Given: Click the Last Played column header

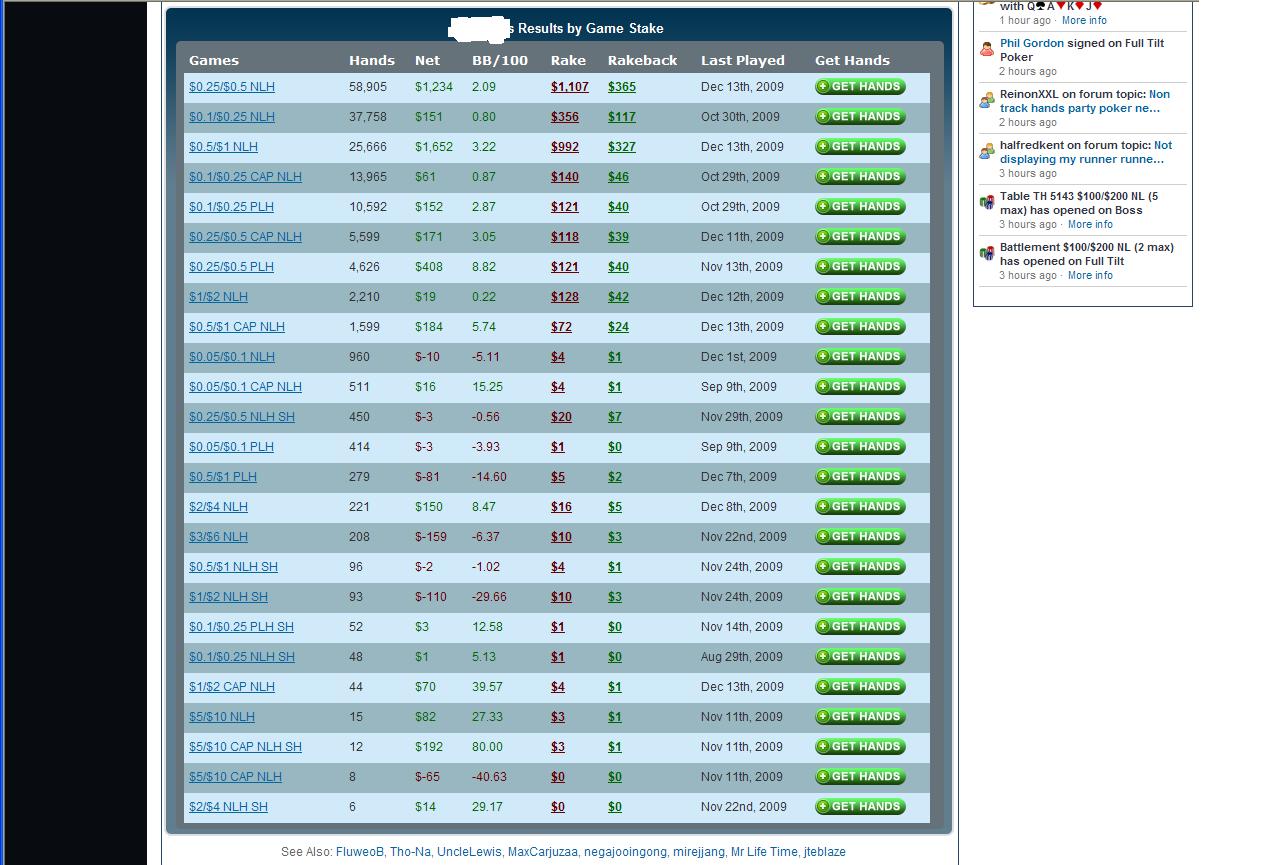Looking at the screenshot, I should coord(742,60).
